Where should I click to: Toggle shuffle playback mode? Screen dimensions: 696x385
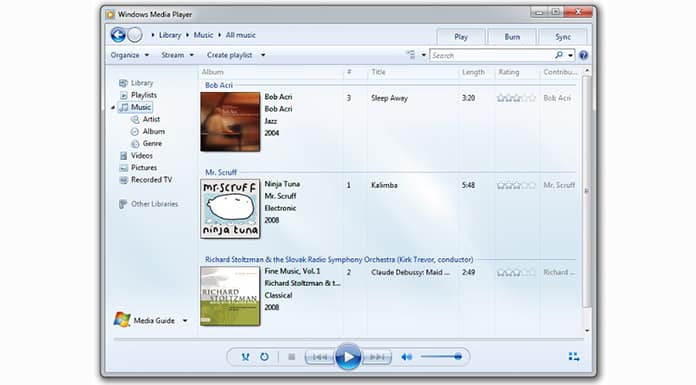tap(245, 357)
